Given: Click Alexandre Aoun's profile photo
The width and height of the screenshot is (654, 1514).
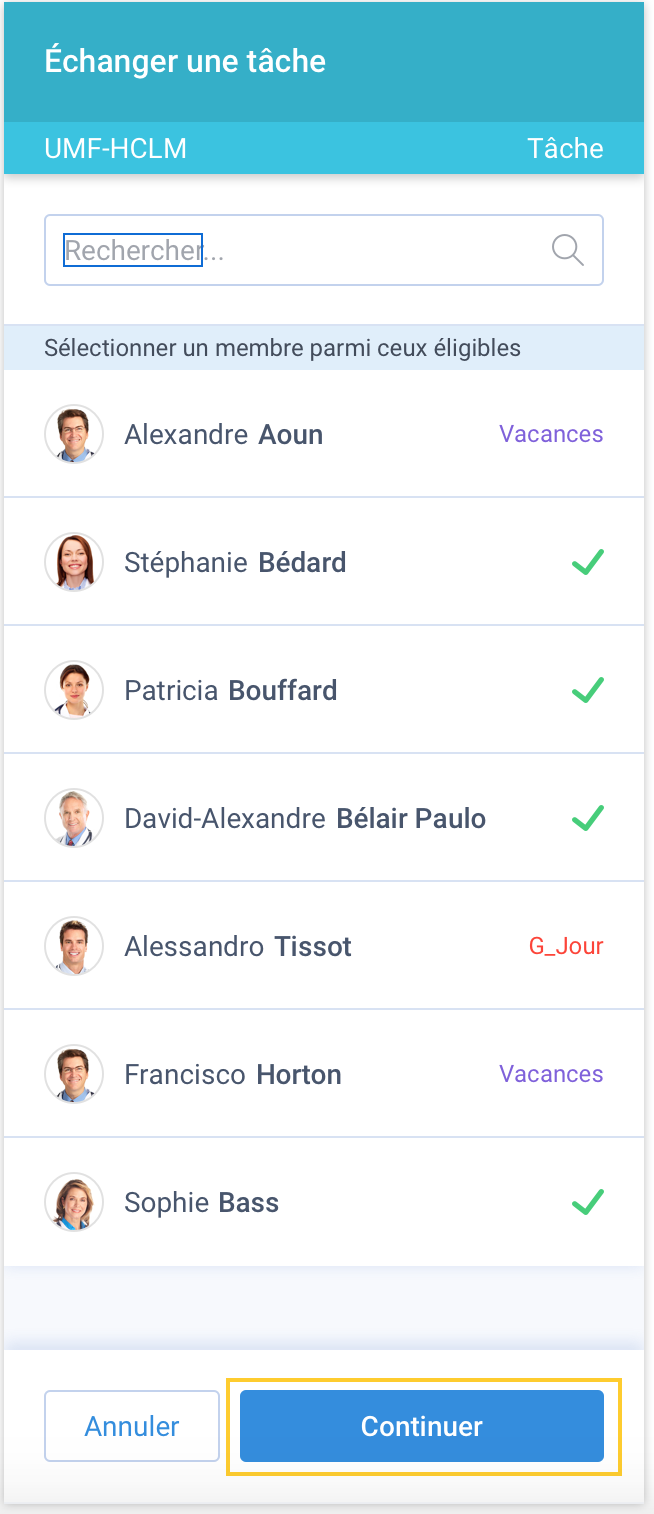Looking at the screenshot, I should 74,434.
